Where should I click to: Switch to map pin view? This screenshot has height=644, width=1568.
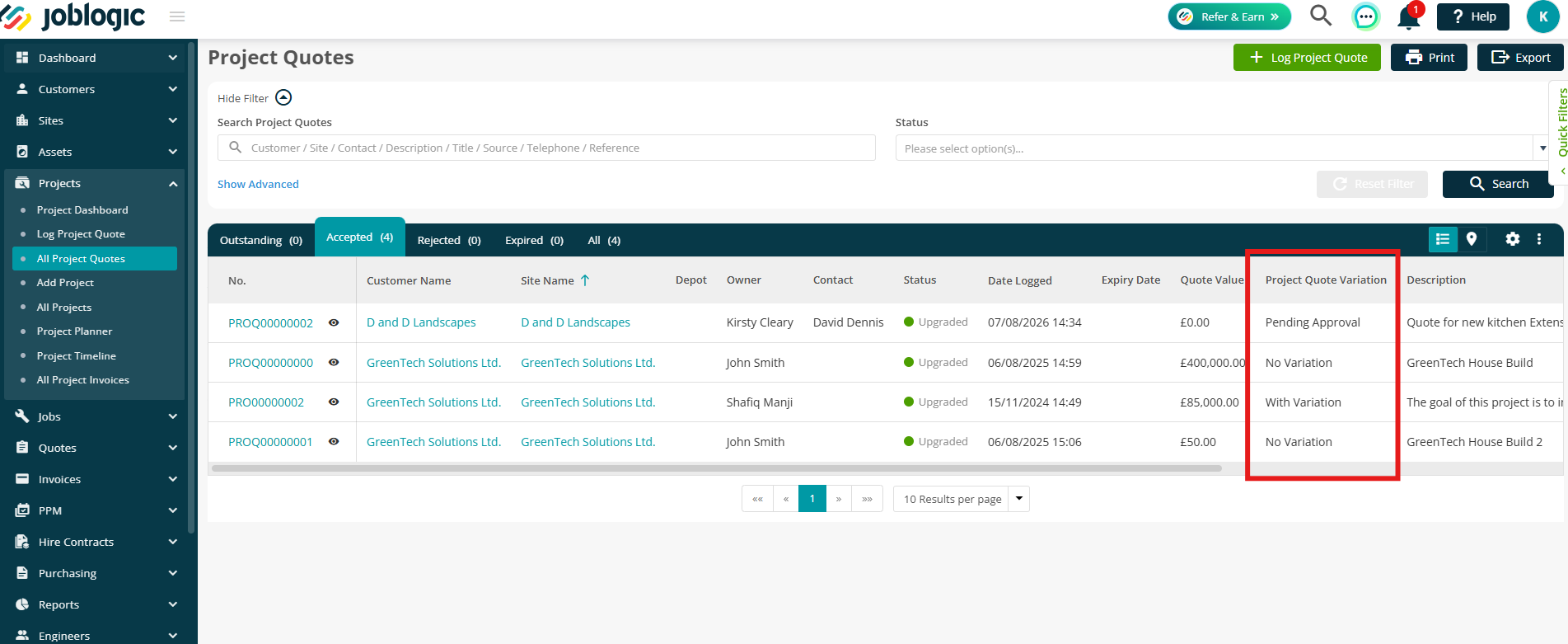1472,239
